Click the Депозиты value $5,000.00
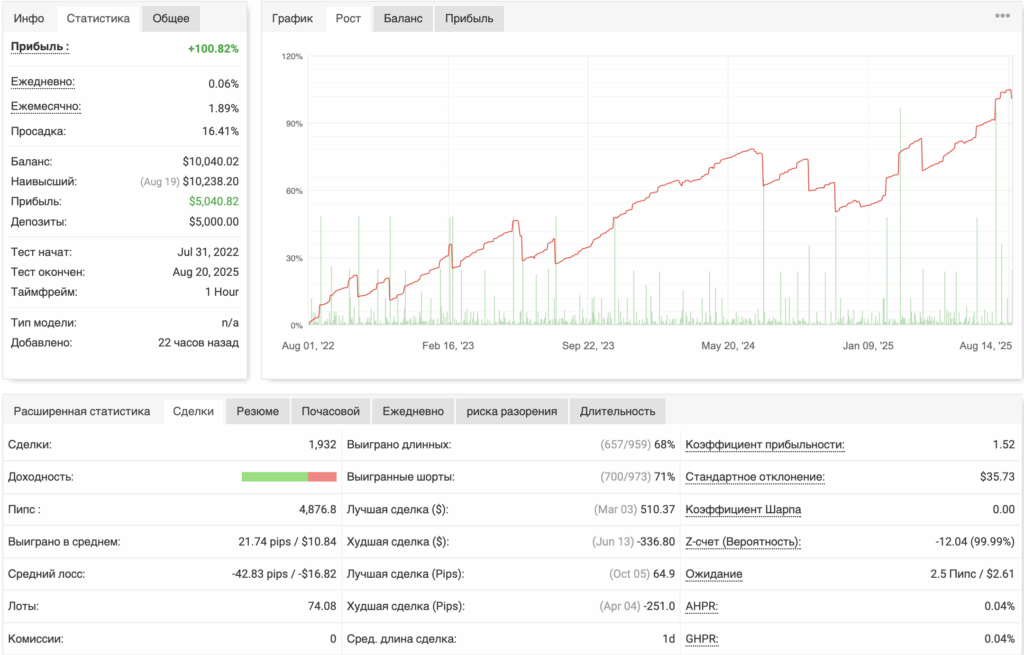1024x655 pixels. (214, 222)
